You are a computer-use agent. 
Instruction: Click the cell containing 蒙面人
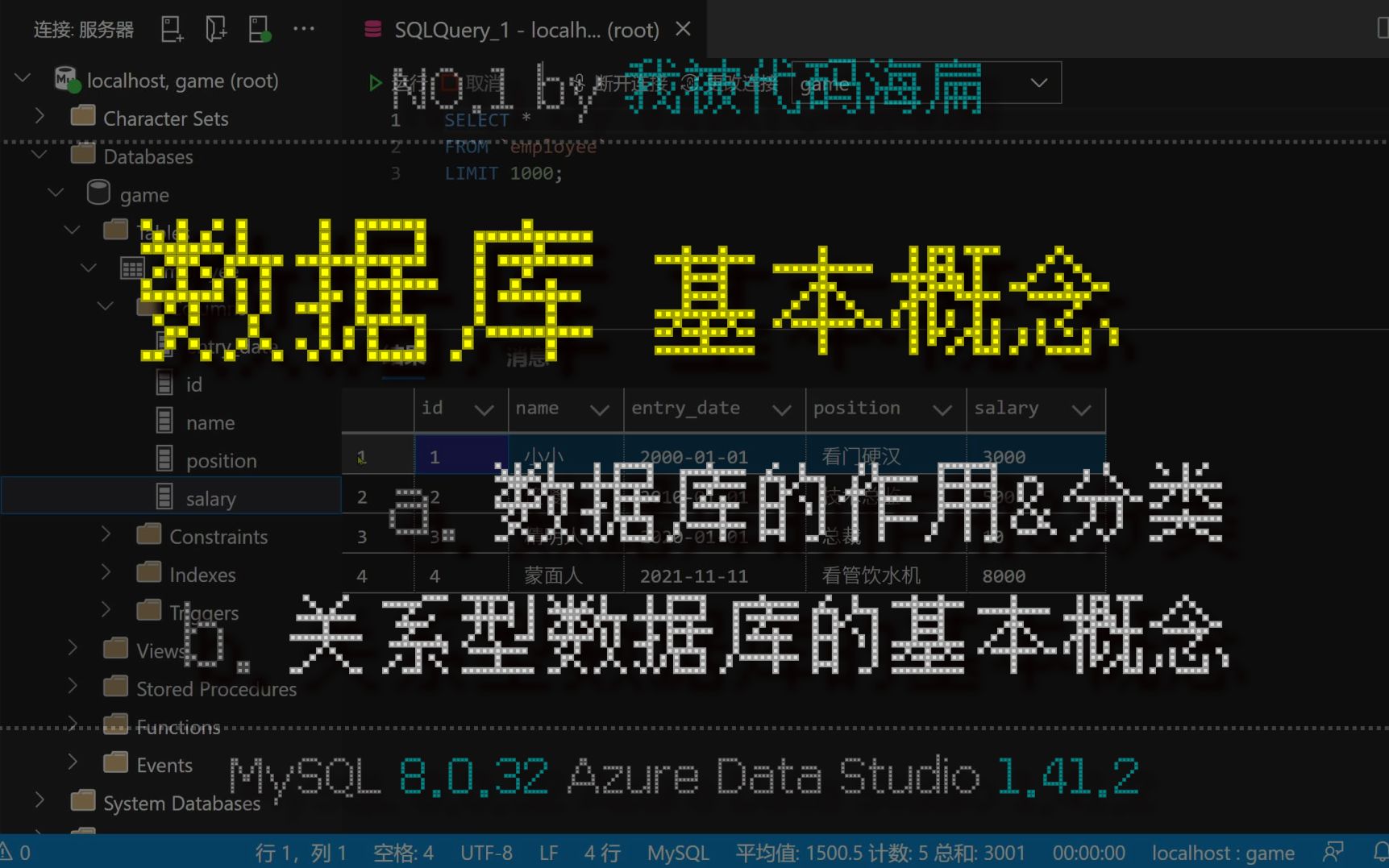tap(566, 575)
